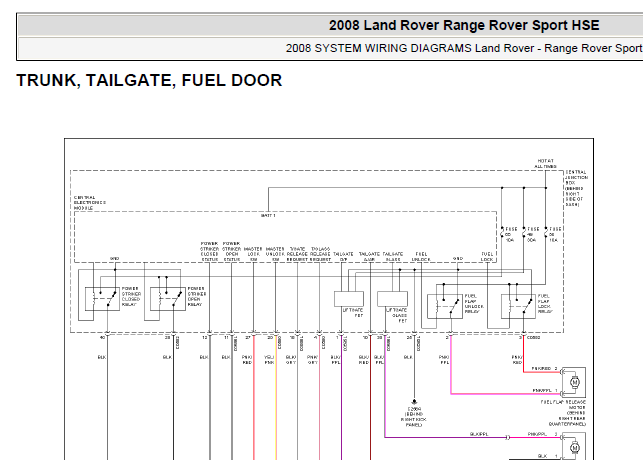Click the "TRUNK, TAILGATE, FUEL DOOR" heading

click(149, 80)
